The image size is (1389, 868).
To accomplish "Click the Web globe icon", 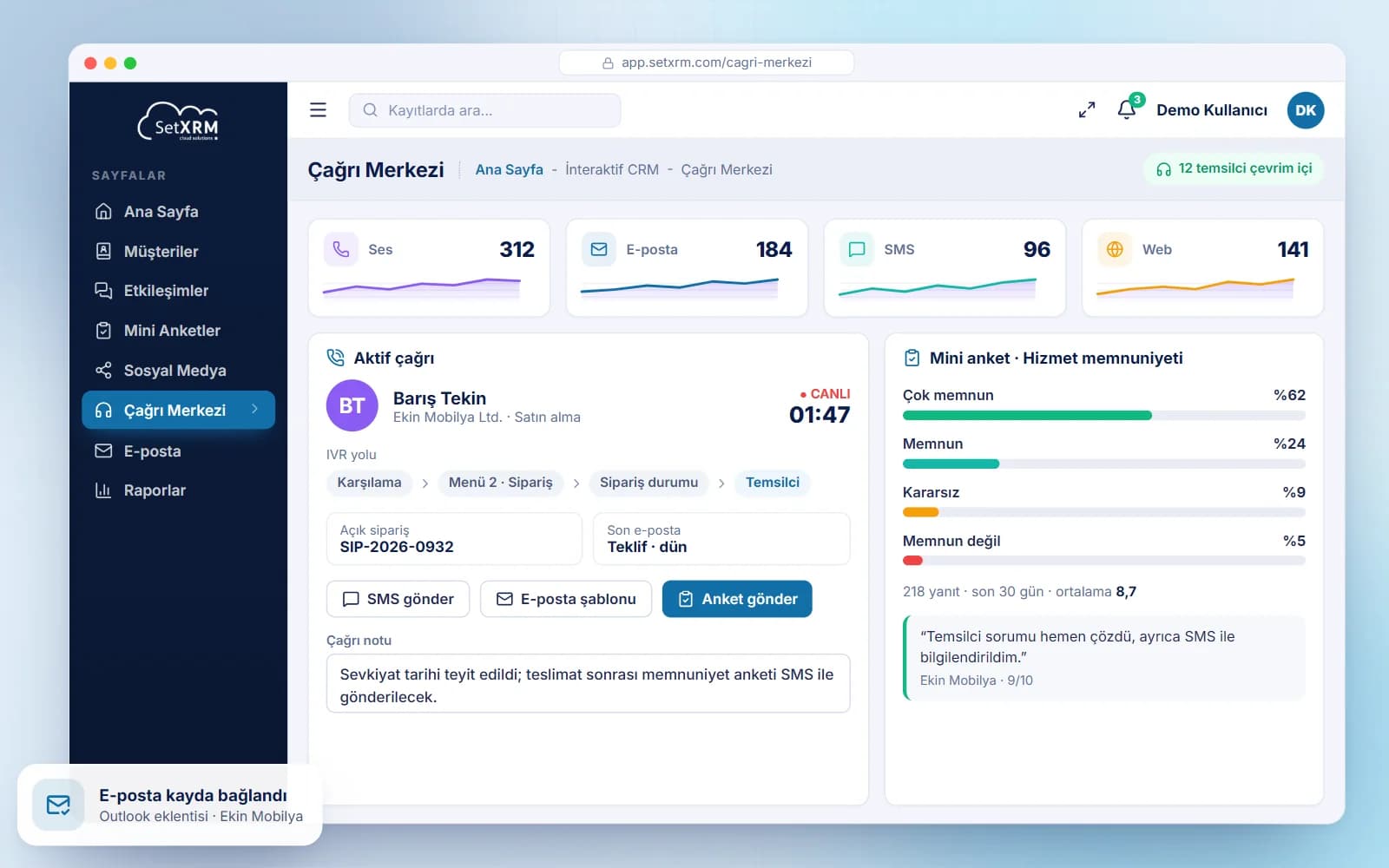I will click(x=1115, y=249).
